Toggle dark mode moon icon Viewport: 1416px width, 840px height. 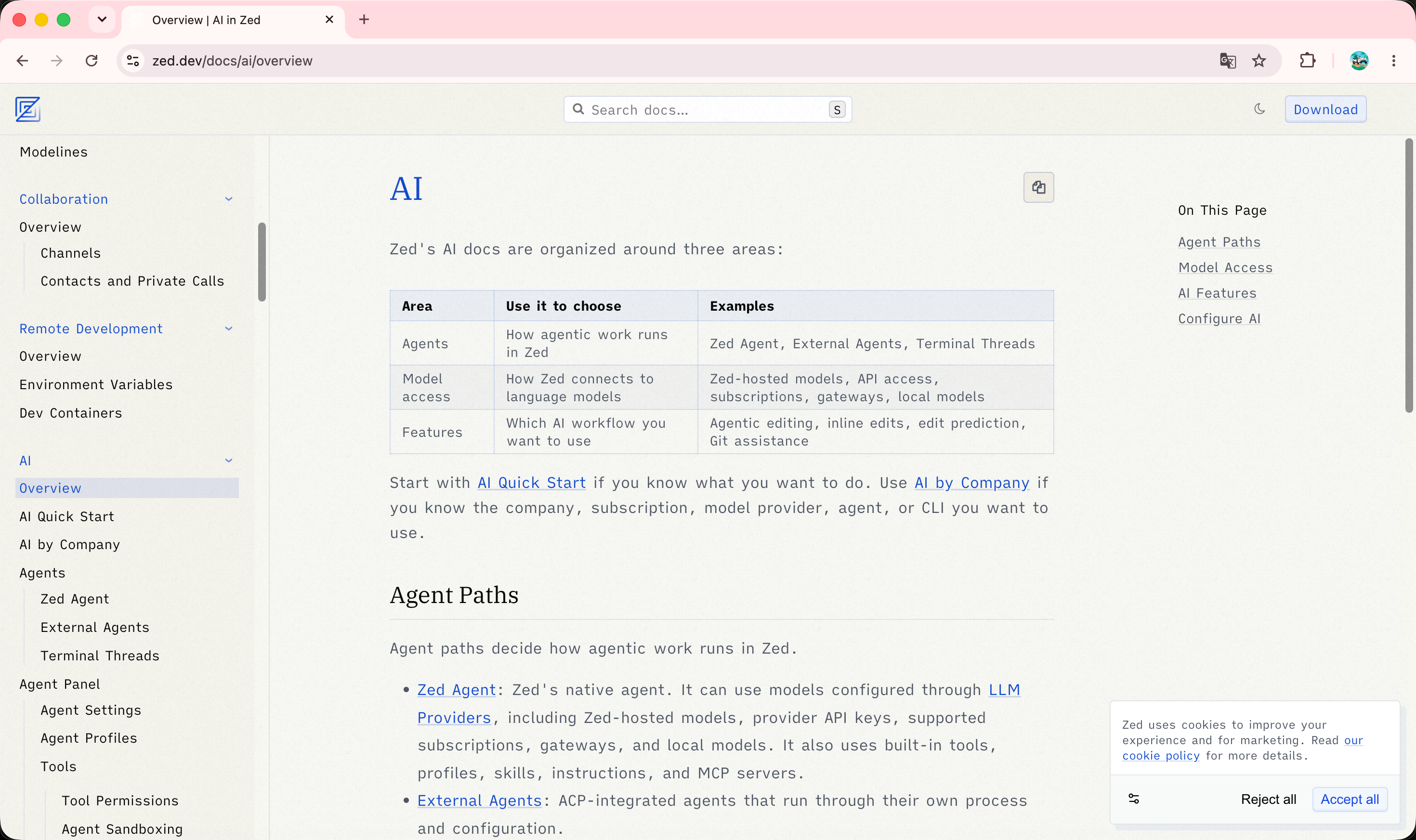click(1259, 109)
